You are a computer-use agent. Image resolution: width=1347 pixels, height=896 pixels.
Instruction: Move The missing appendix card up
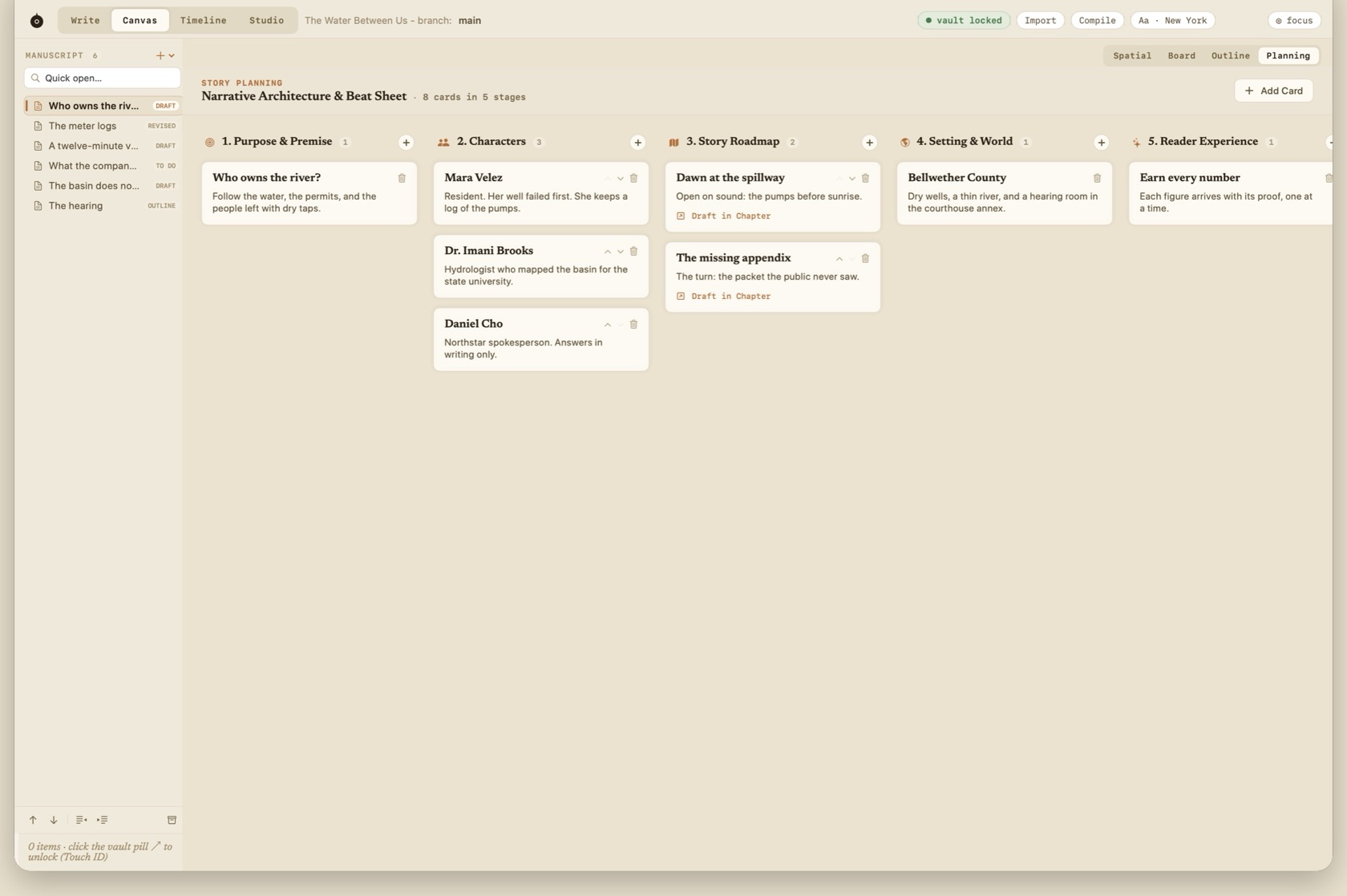point(839,259)
